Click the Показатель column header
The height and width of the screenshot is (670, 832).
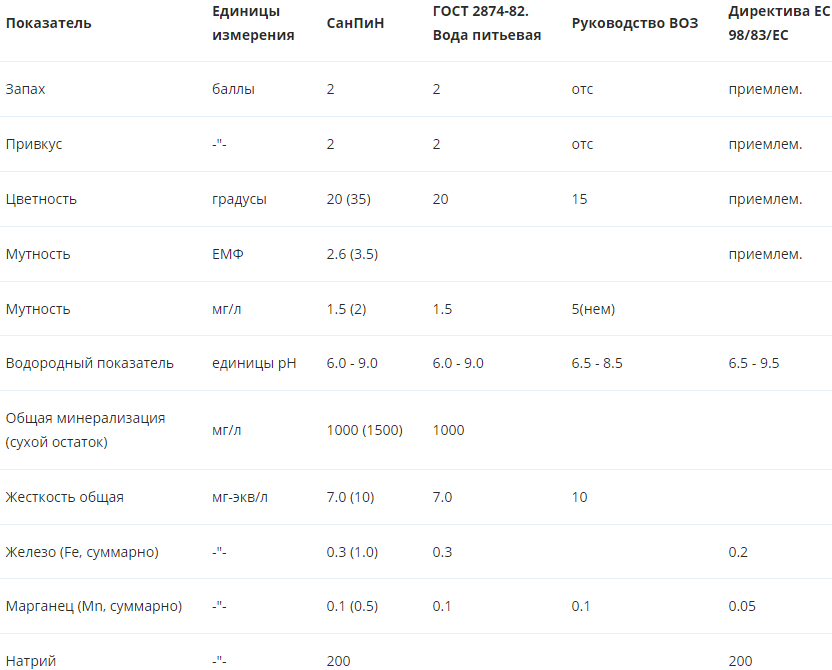[x=48, y=23]
